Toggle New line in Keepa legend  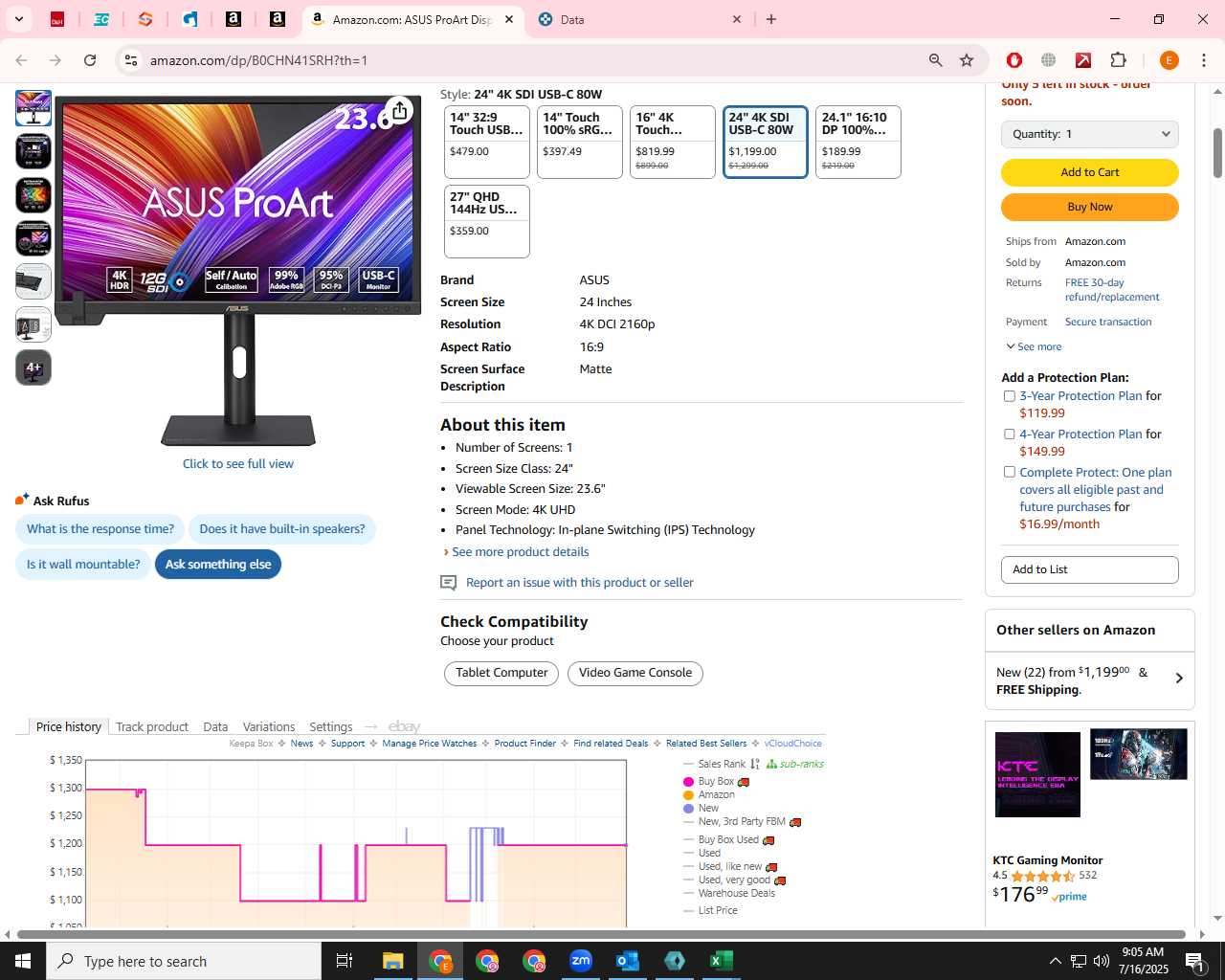(701, 809)
